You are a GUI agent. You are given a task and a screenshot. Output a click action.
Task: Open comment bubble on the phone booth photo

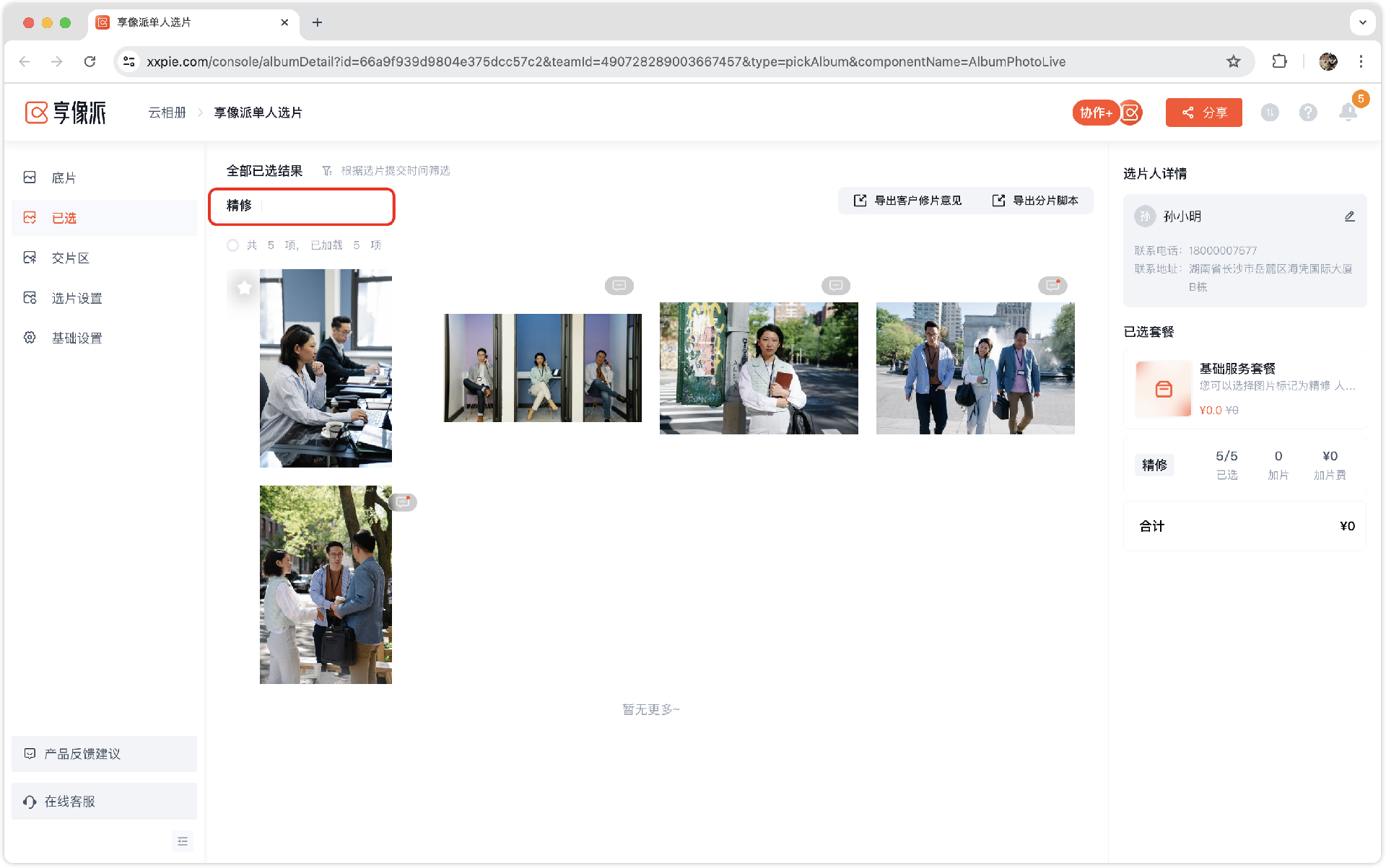pos(619,286)
